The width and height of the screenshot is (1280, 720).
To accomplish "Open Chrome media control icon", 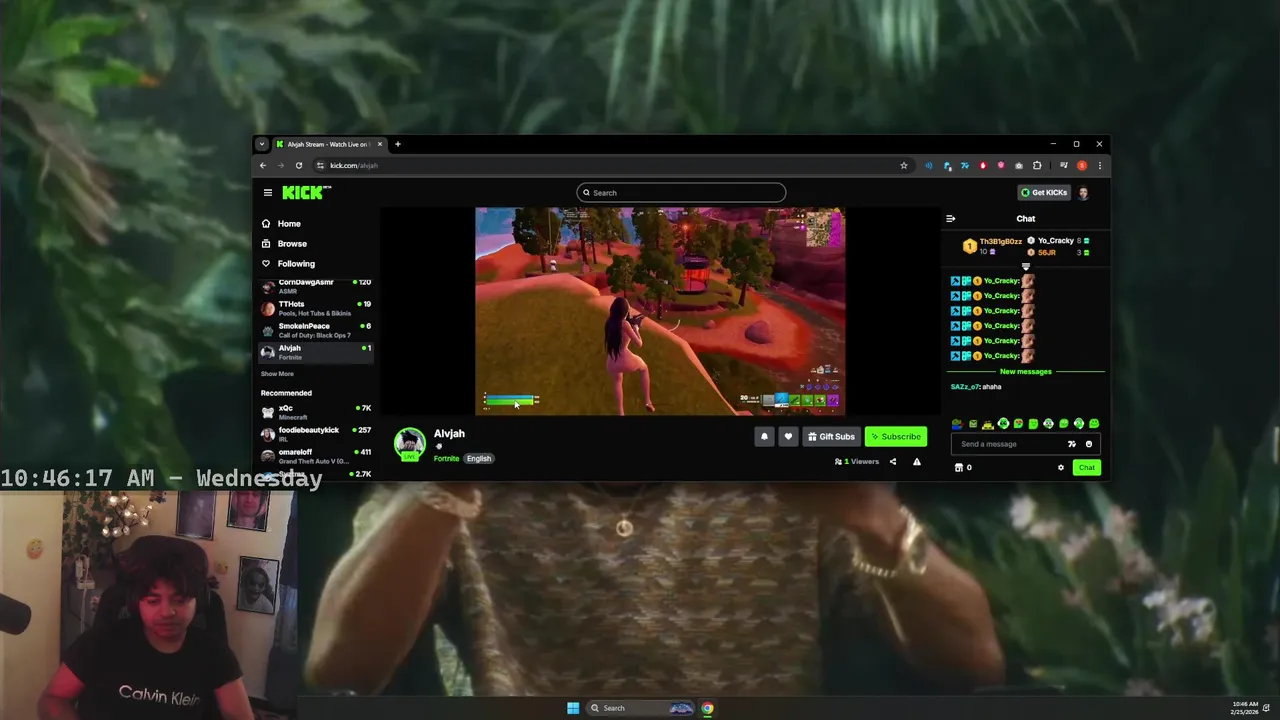I will tap(1064, 166).
